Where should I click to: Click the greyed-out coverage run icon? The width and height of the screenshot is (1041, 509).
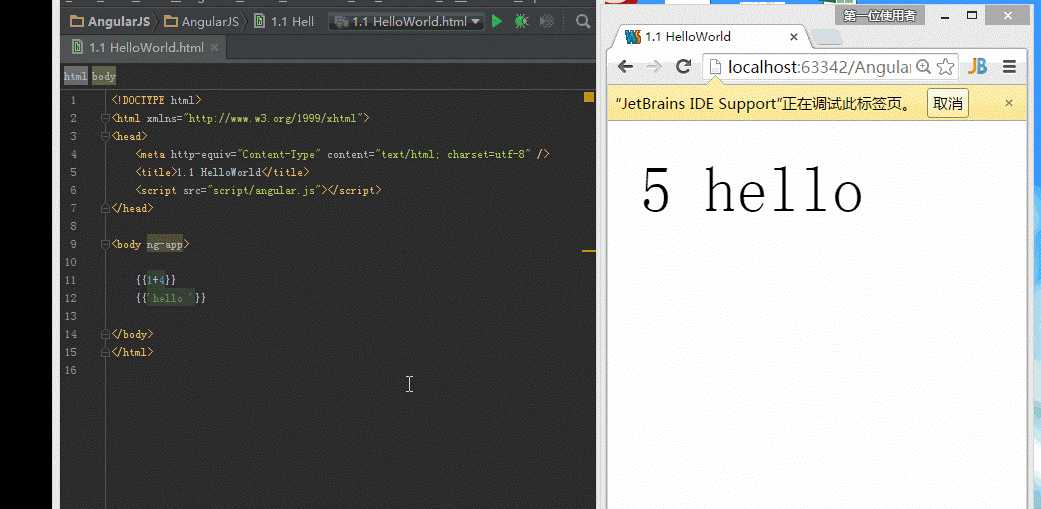pyautogui.click(x=546, y=22)
